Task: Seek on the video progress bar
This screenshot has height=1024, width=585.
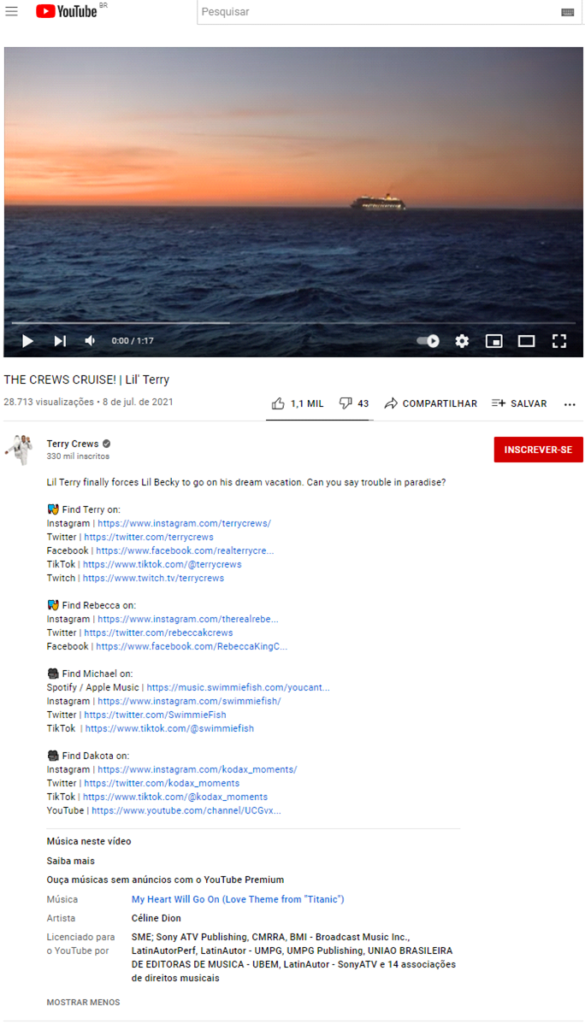Action: (x=292, y=323)
